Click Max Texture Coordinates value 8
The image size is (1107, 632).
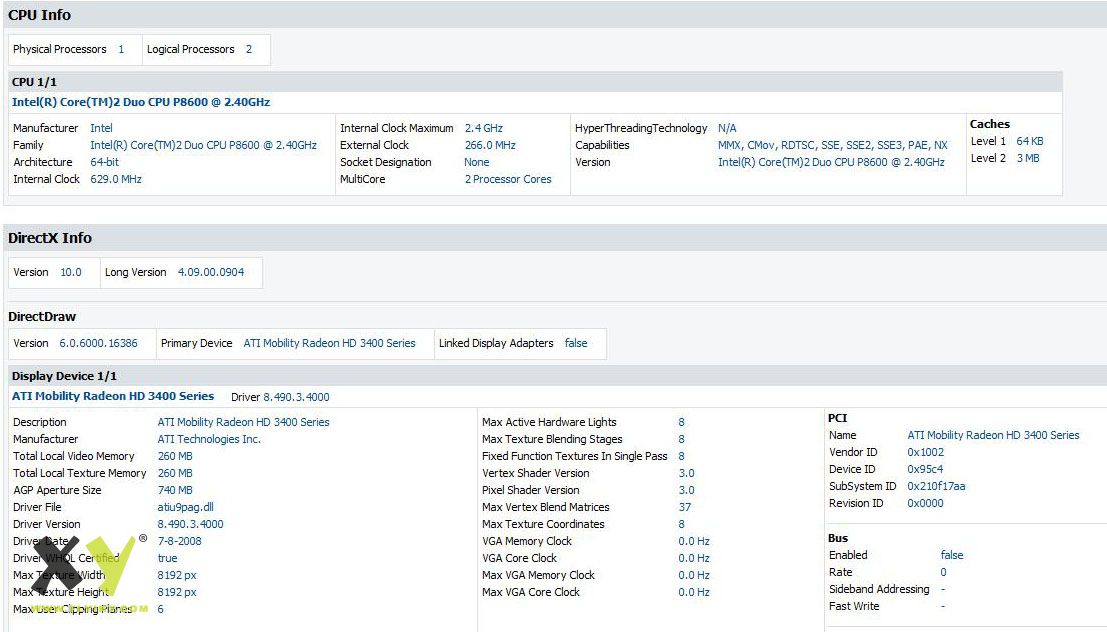(x=681, y=524)
